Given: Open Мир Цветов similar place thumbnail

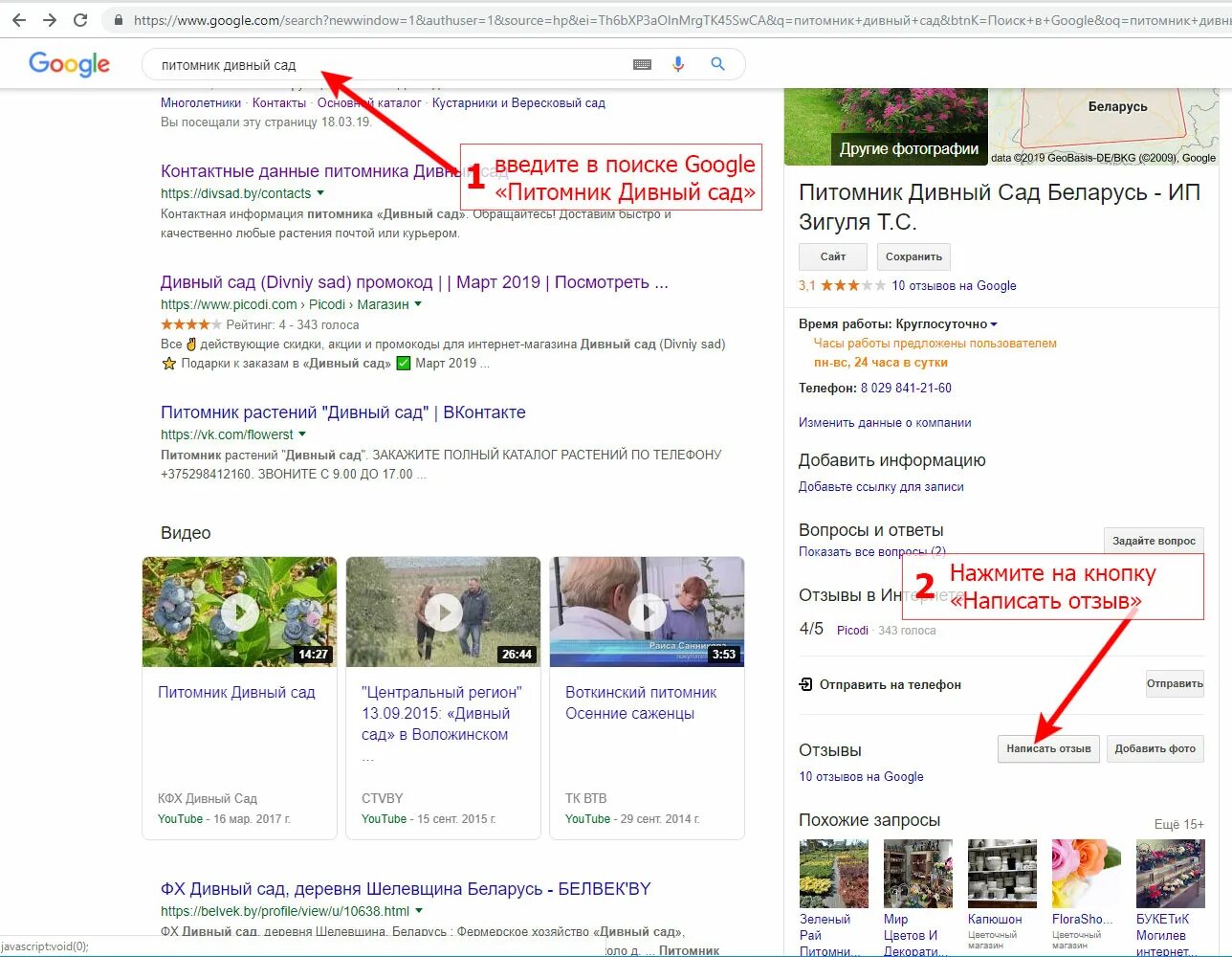Looking at the screenshot, I should pos(918,874).
